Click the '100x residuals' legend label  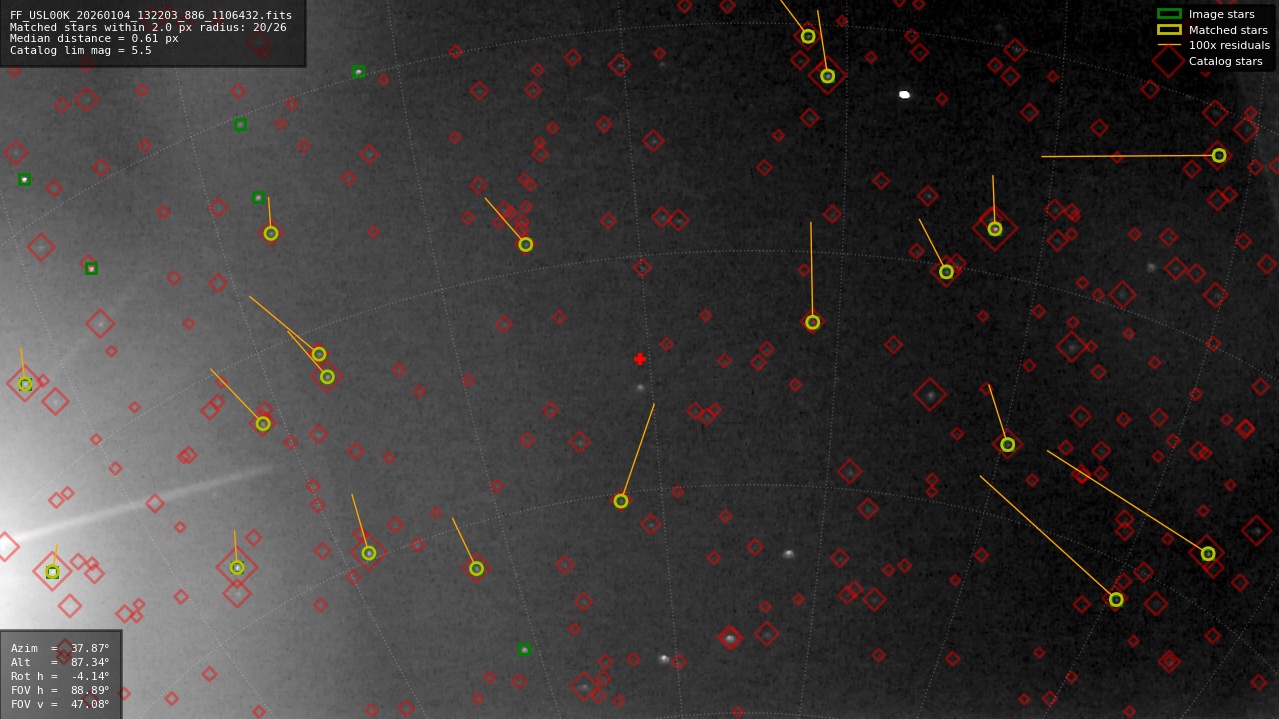tap(1229, 45)
